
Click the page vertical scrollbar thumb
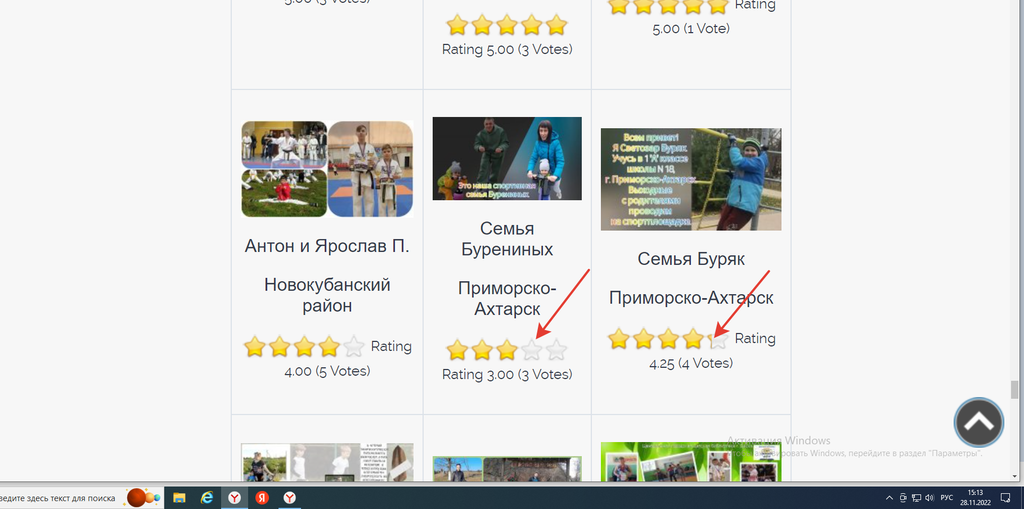point(1014,390)
